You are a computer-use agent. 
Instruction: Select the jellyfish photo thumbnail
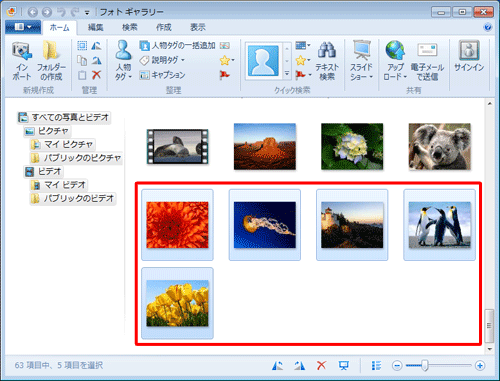point(265,225)
